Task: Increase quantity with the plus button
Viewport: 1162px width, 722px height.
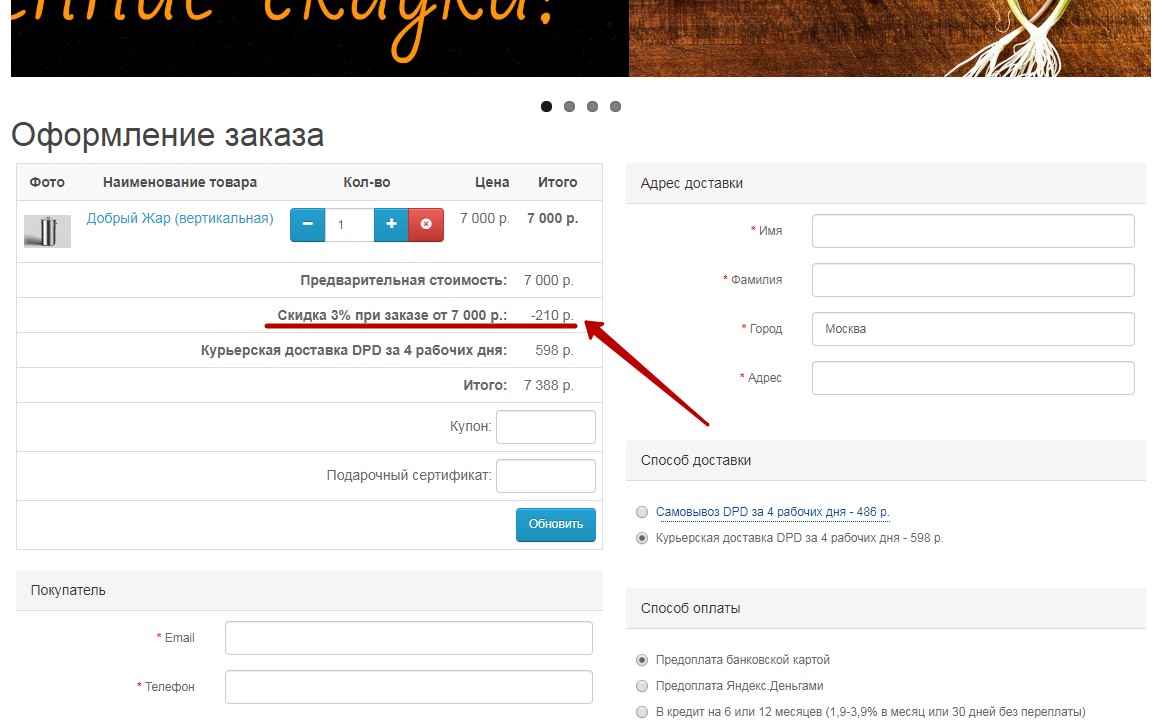Action: (x=391, y=225)
